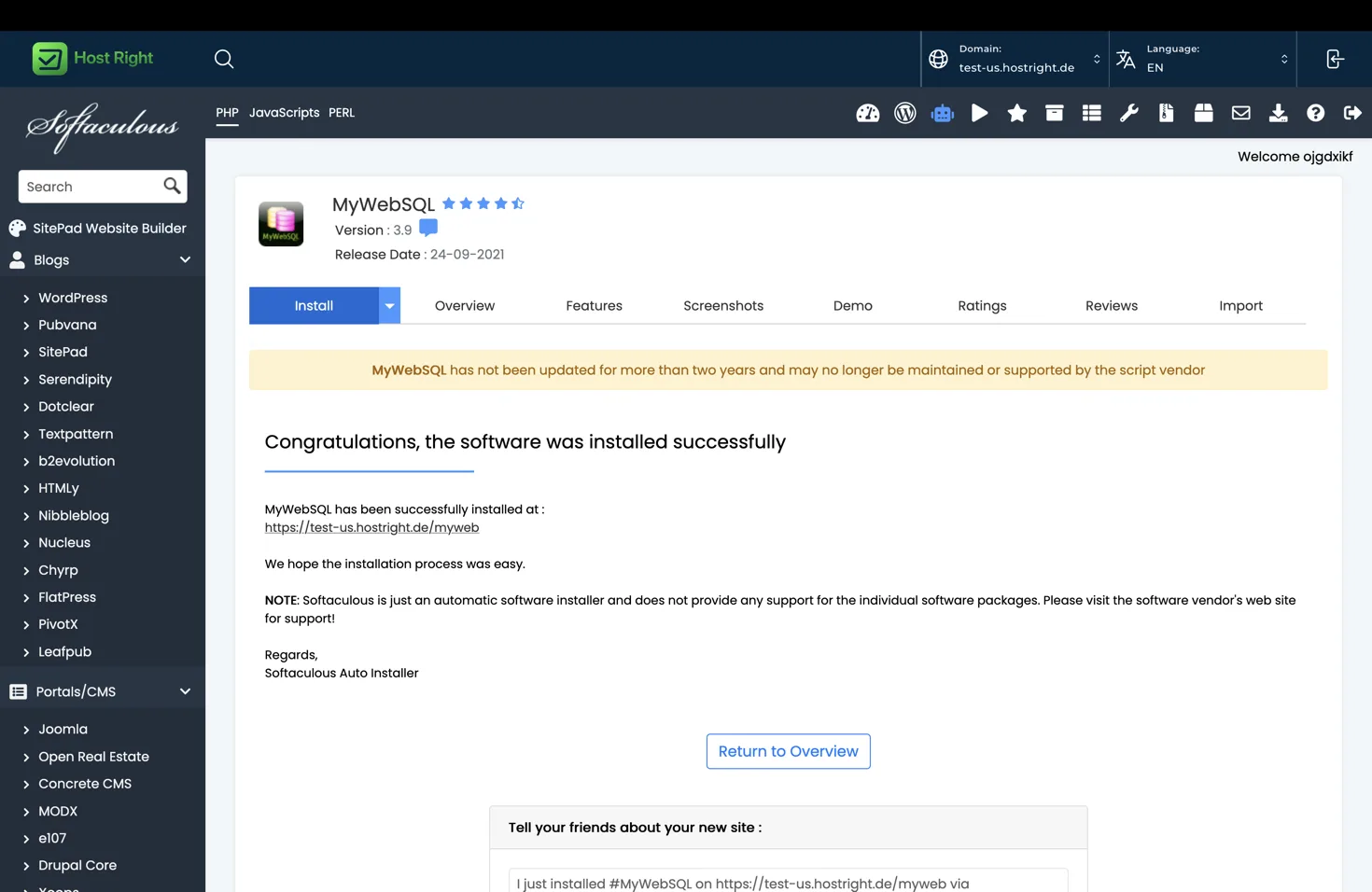Screen dimensions: 1372x892
Task: Open the Demo tab
Action: pos(853,306)
